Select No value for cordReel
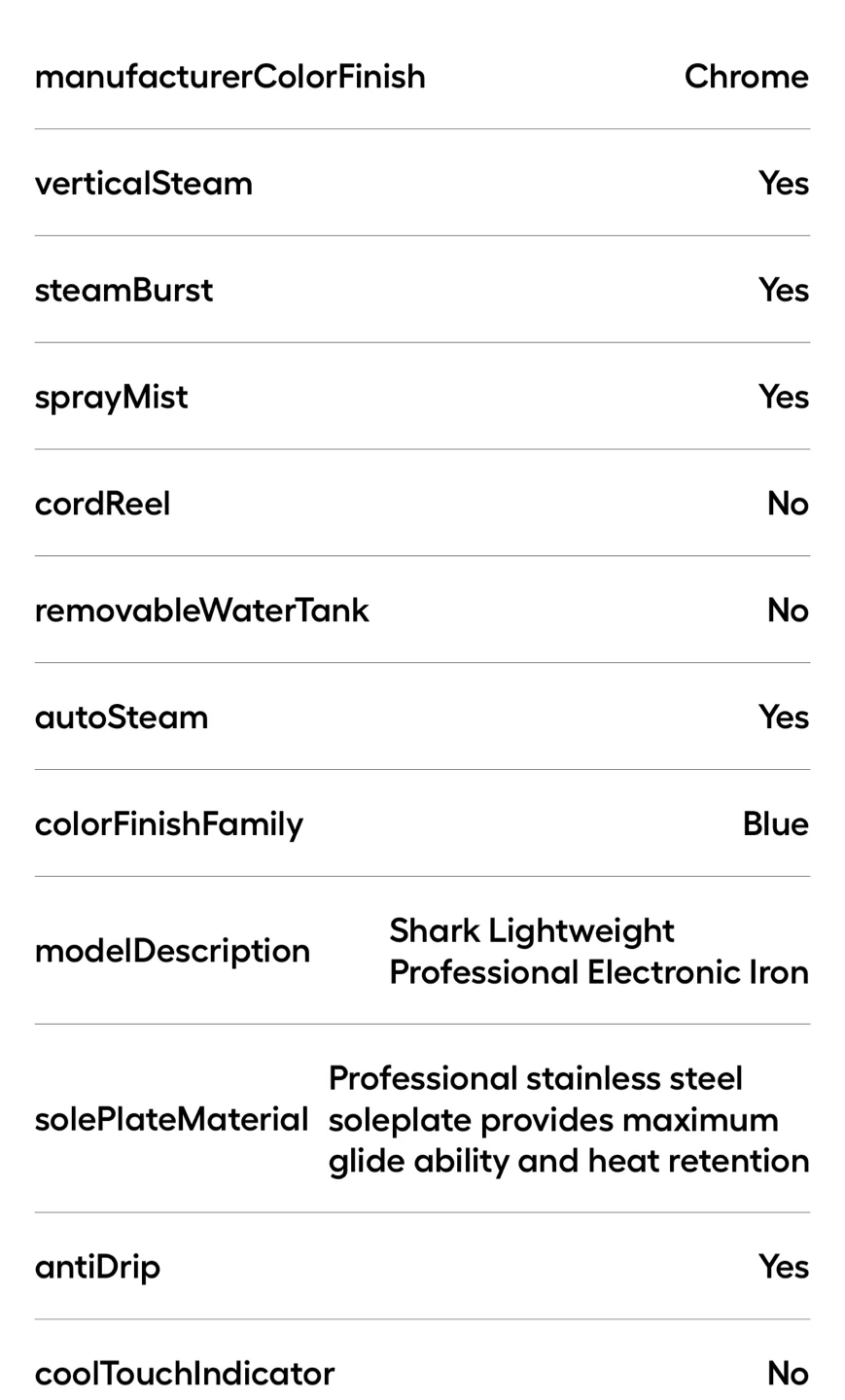This screenshot has width=845, height=1400. coord(788,505)
